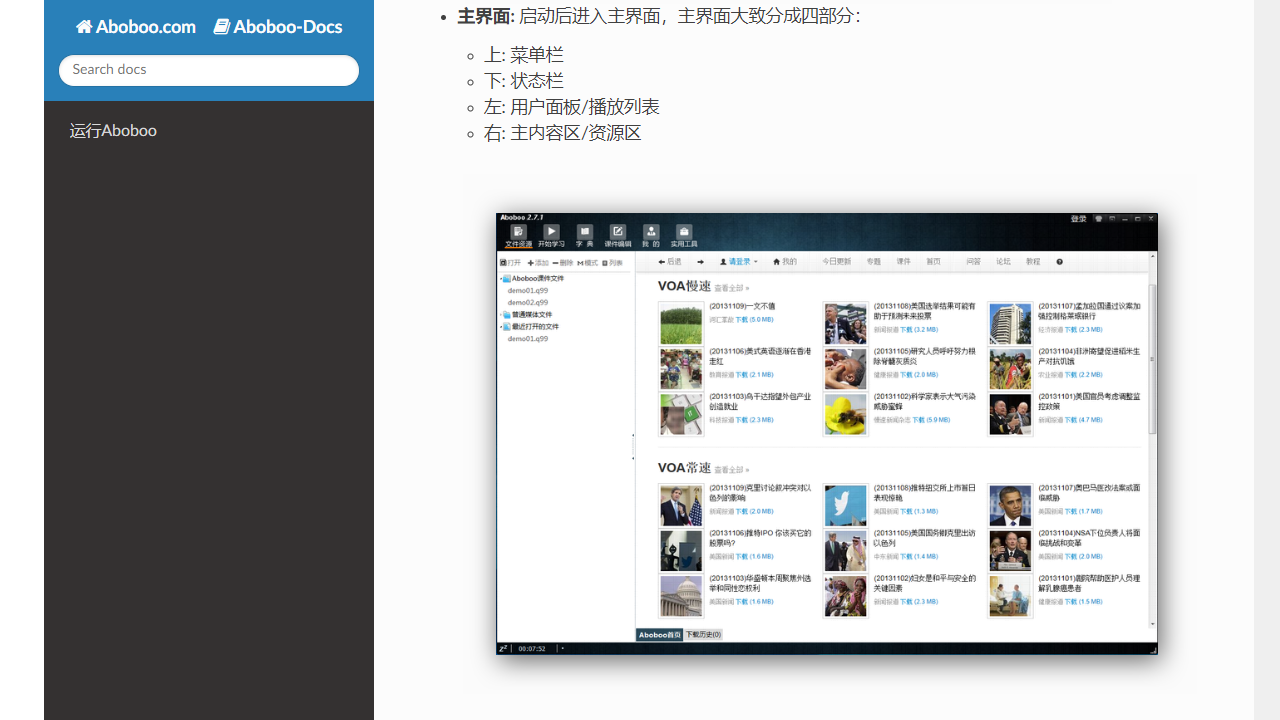Click the sleep timer icon in status bar
Screen dimensions: 1280x720
[503, 647]
